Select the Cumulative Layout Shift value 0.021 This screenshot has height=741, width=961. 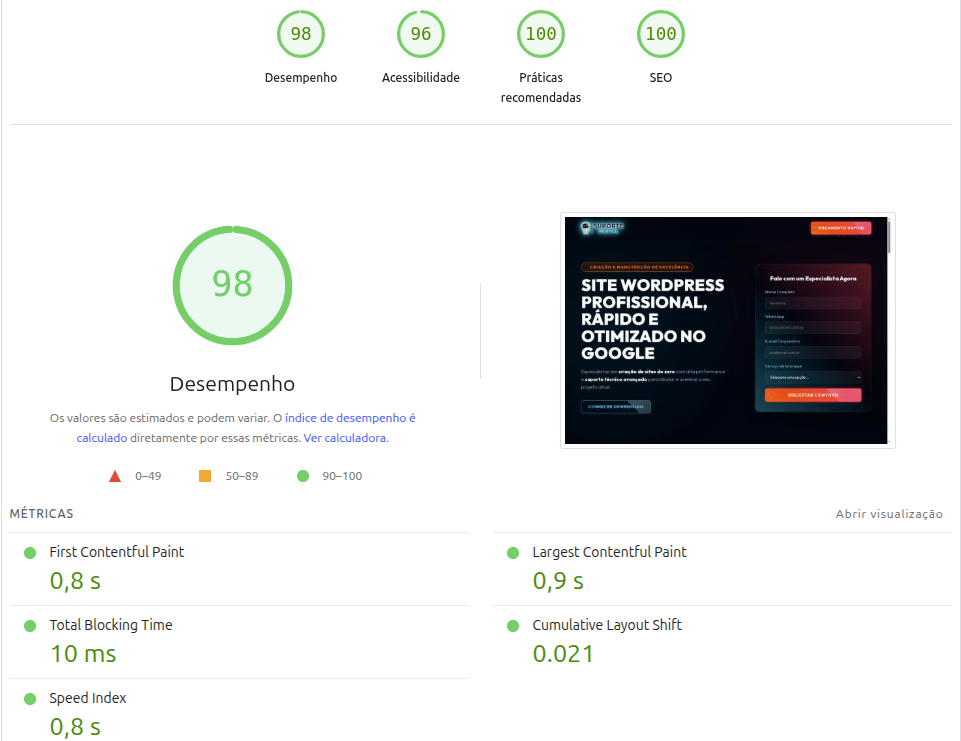563,652
